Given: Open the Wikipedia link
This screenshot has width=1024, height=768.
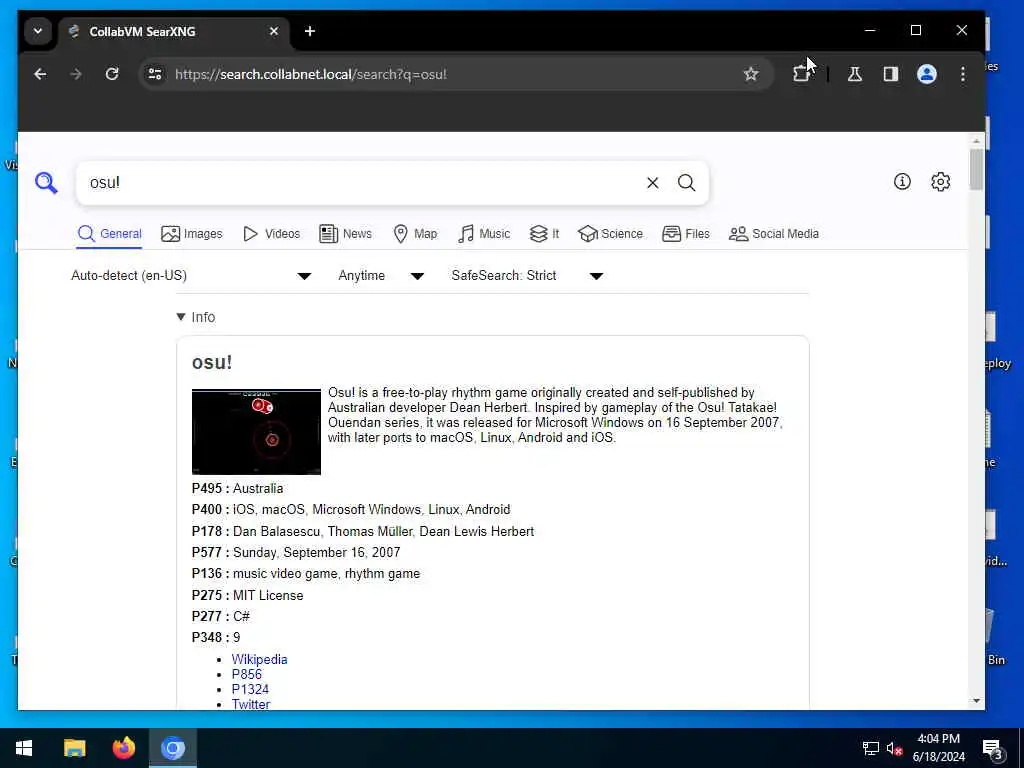Looking at the screenshot, I should (259, 659).
